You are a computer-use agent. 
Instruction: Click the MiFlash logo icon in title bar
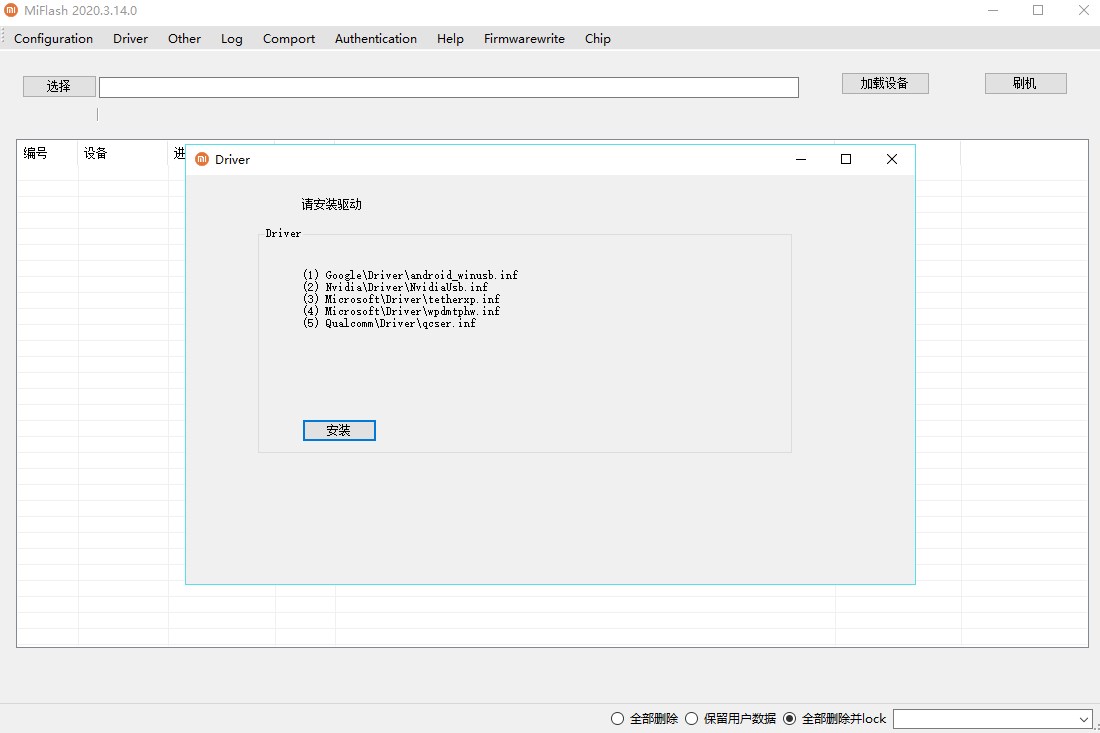11,11
